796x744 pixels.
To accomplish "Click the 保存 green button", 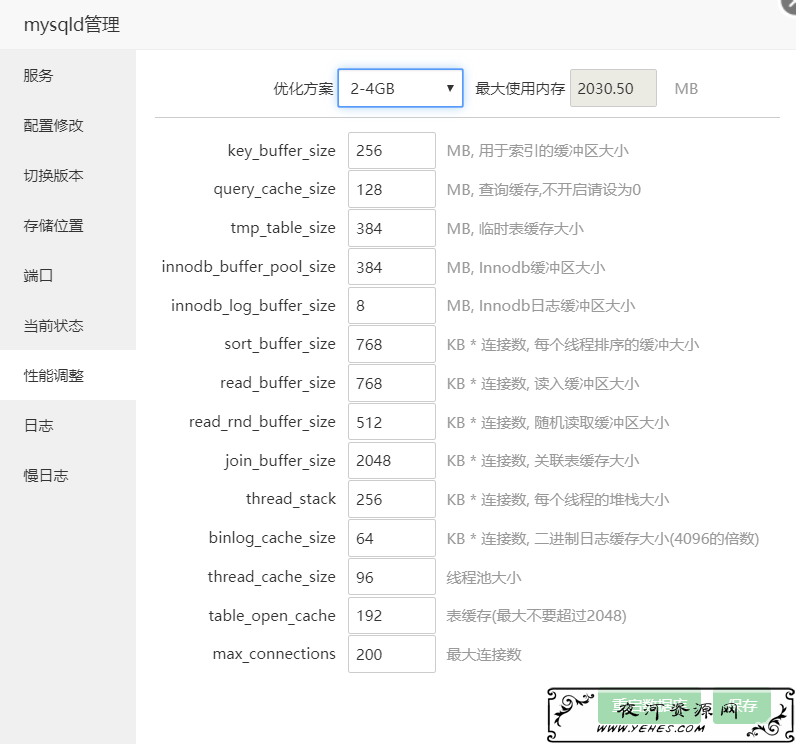I will tap(742, 706).
